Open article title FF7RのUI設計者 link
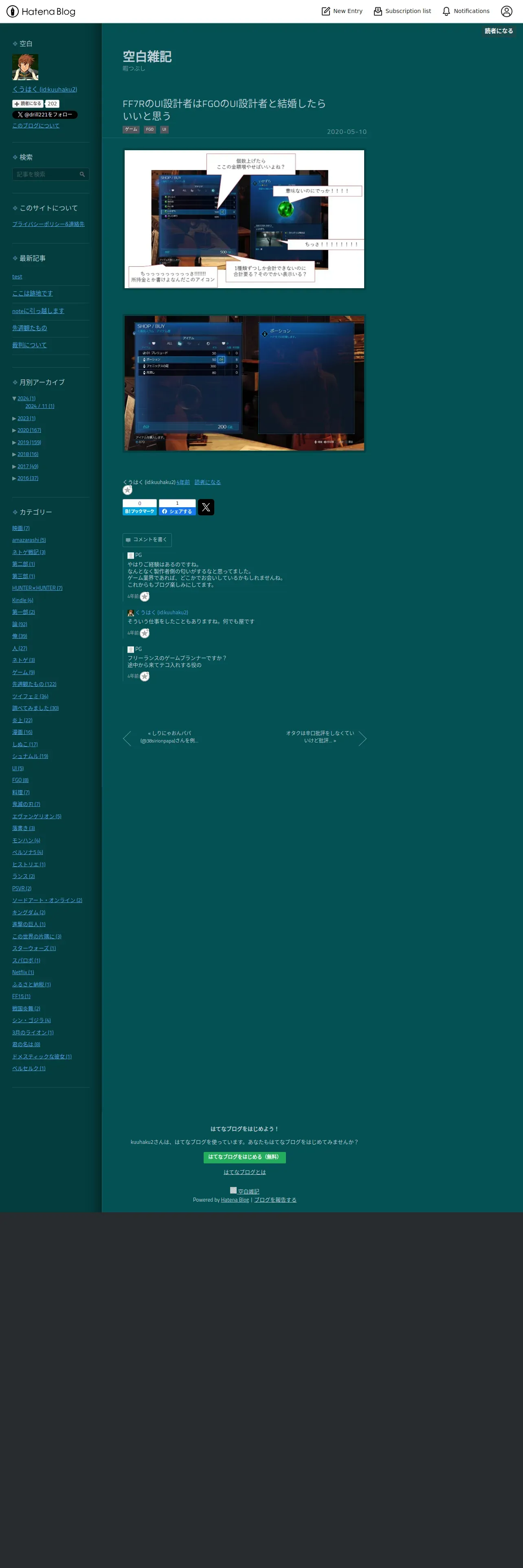 point(224,109)
